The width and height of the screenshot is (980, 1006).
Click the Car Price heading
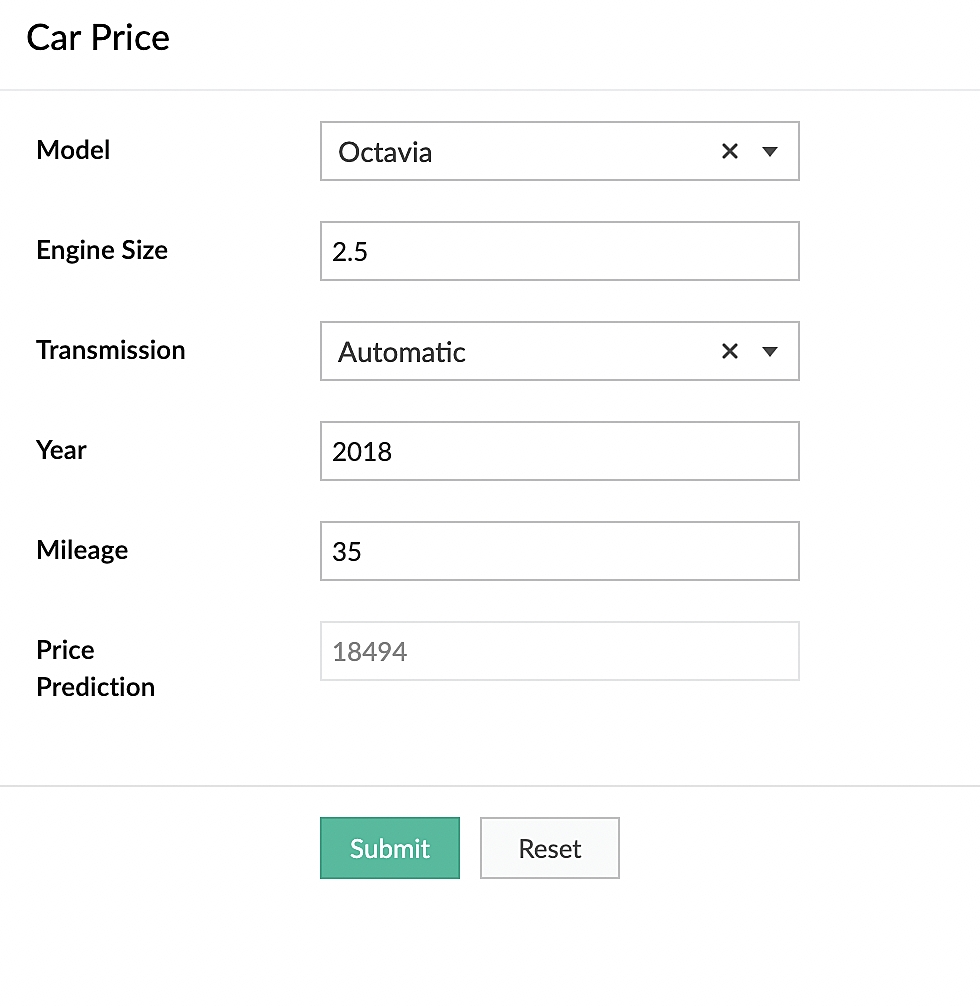pyautogui.click(x=98, y=38)
